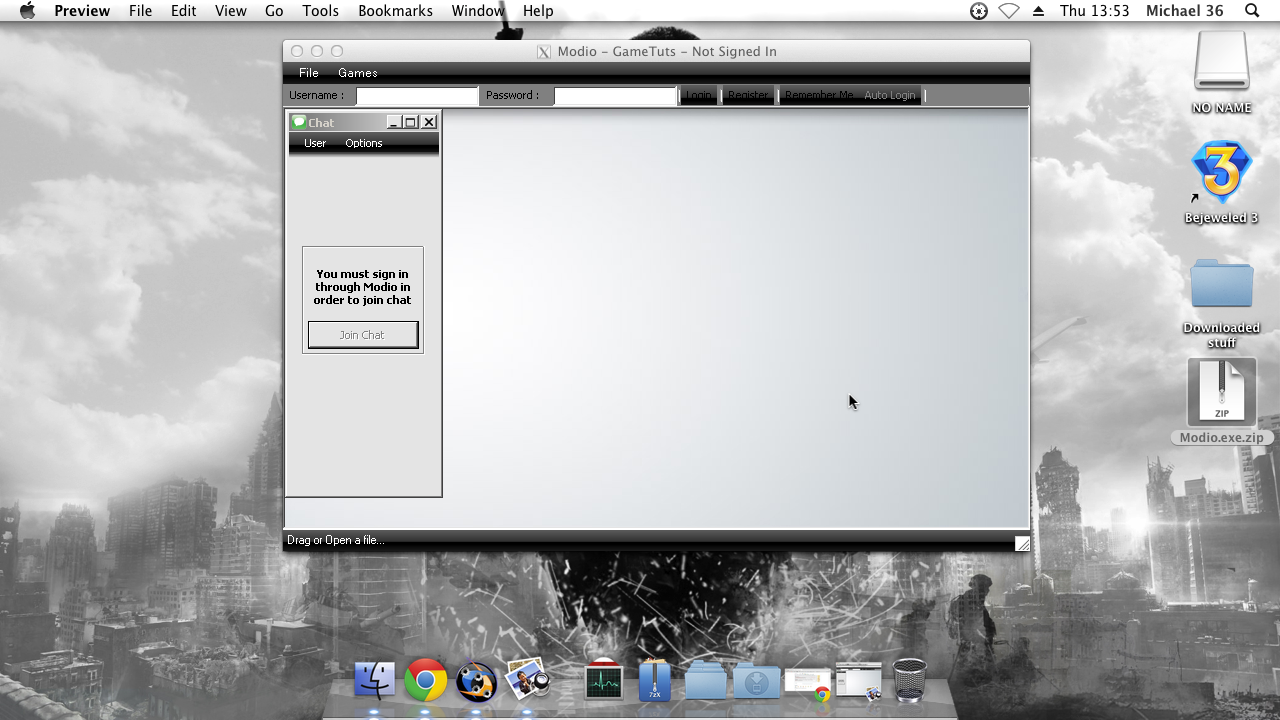The image size is (1280, 720).
Task: Launch Google Chrome from the Dock
Action: (x=426, y=681)
